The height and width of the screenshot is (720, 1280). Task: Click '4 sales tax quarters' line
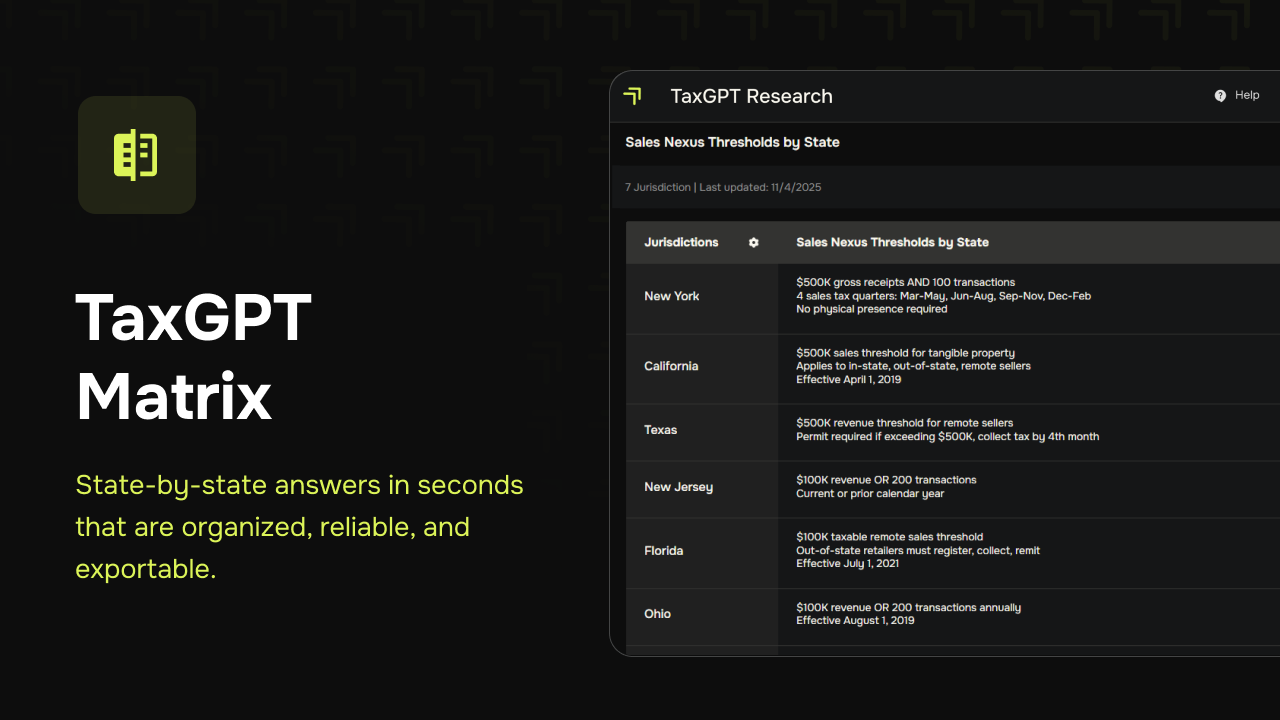pyautogui.click(x=943, y=296)
